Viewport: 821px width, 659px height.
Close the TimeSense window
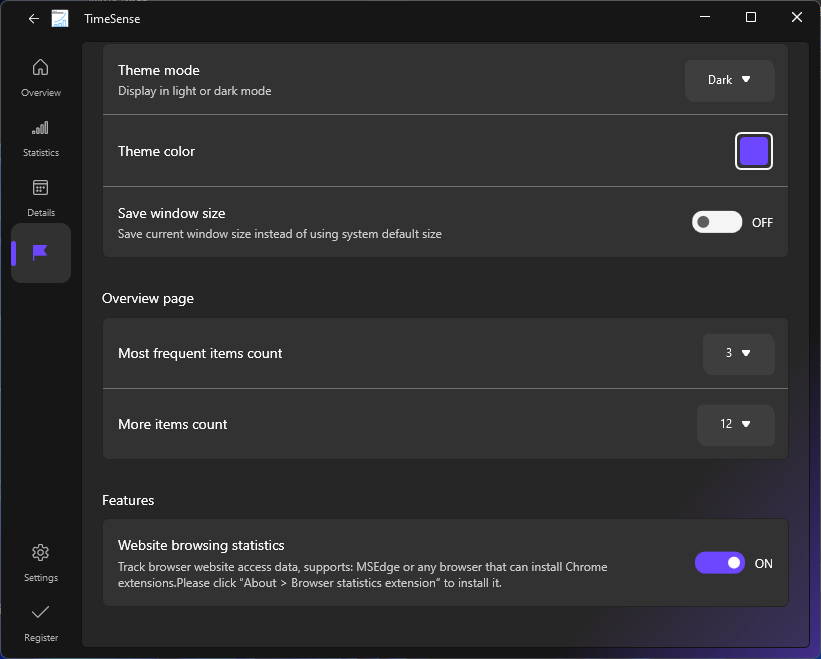[796, 17]
